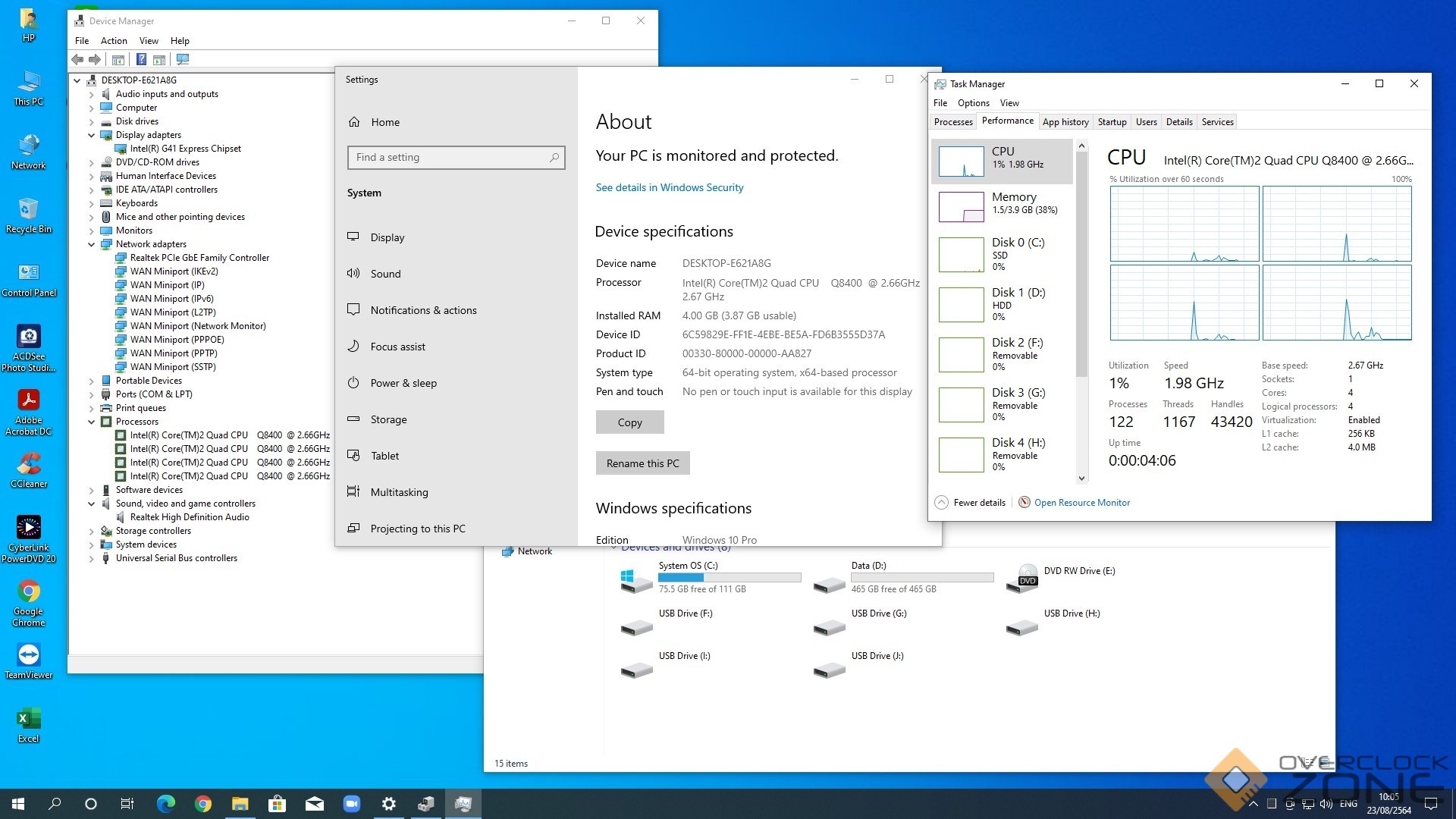The width and height of the screenshot is (1456, 819).
Task: Click the Copy device specifications button
Action: click(x=629, y=422)
